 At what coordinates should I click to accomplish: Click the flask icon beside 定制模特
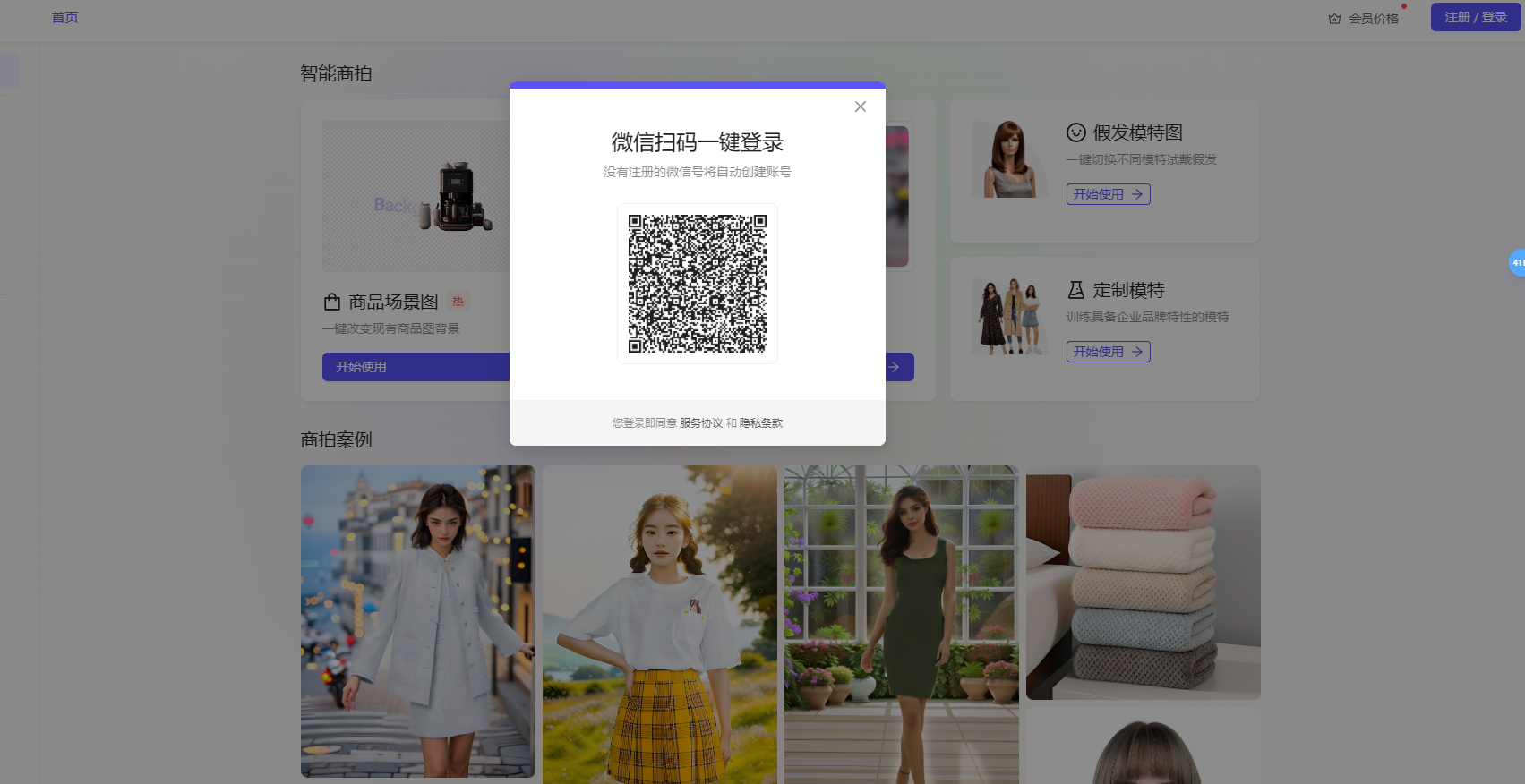tap(1076, 290)
